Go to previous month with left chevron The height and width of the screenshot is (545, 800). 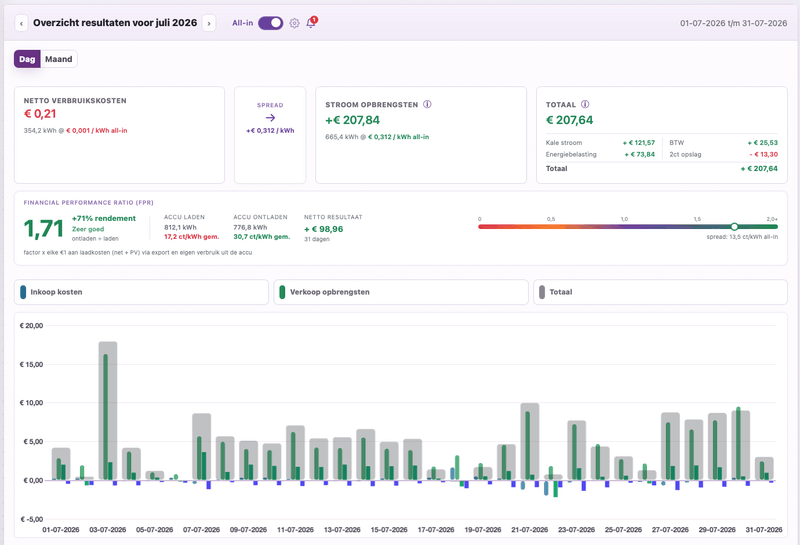(21, 23)
